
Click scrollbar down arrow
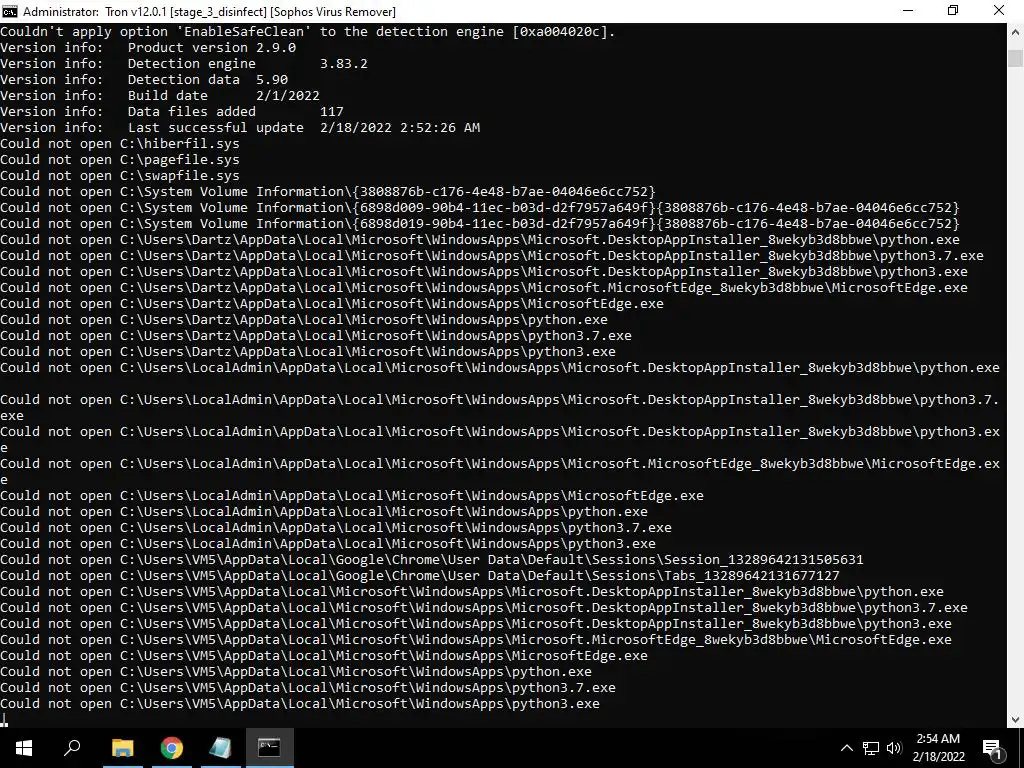pos(1016,720)
